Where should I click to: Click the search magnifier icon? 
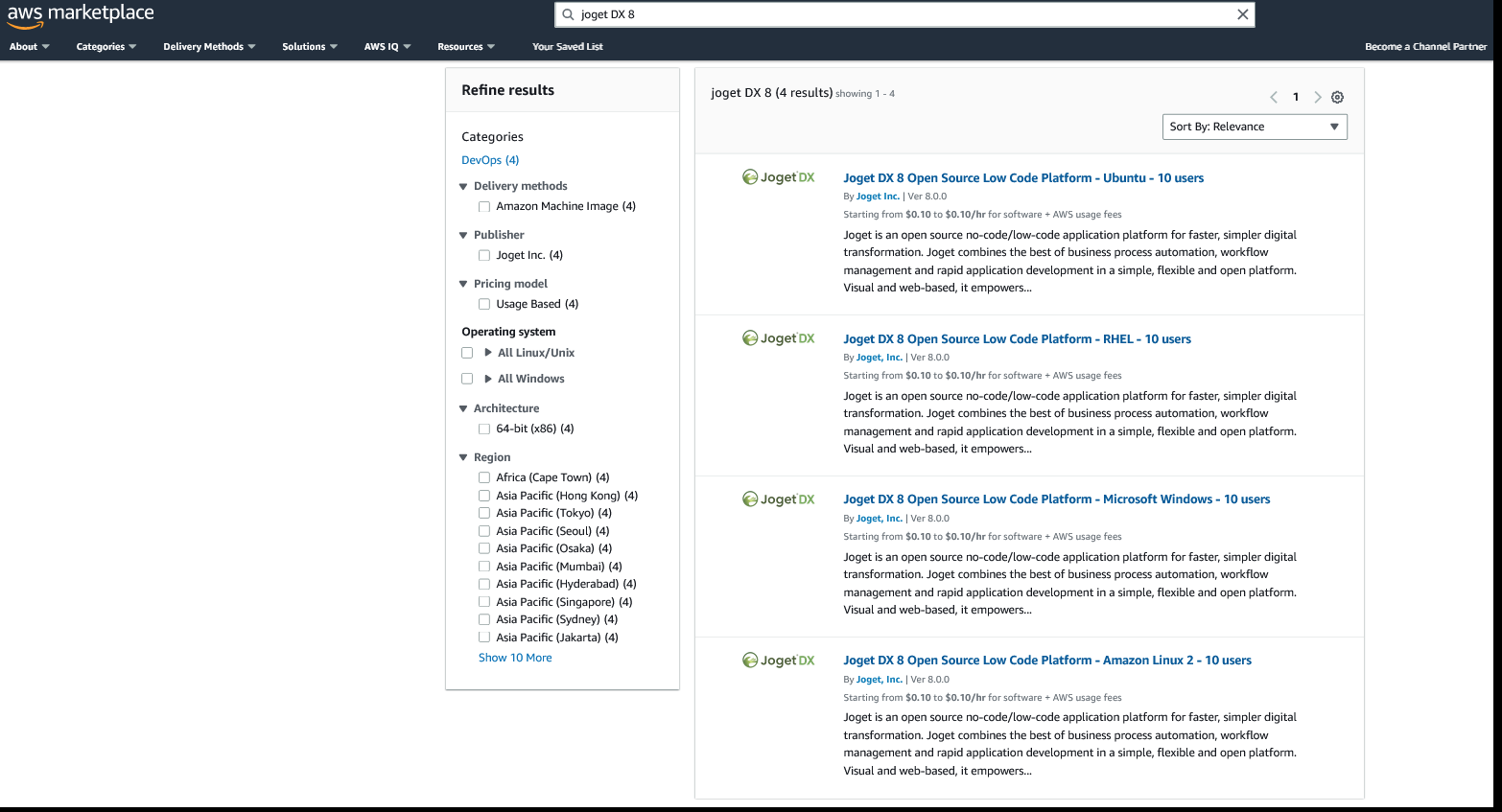coord(568,14)
